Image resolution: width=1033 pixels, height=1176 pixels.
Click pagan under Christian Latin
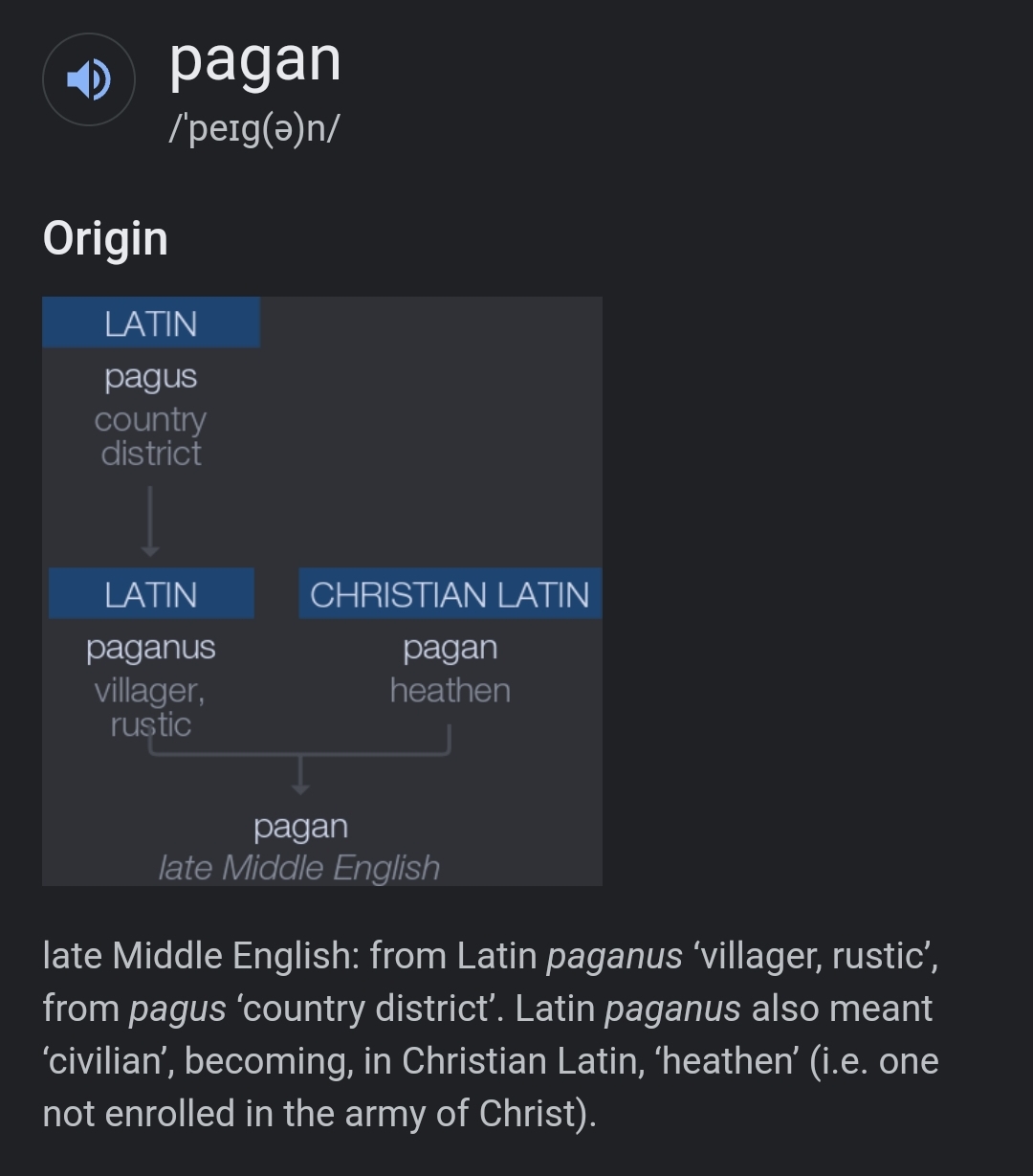pos(450,648)
